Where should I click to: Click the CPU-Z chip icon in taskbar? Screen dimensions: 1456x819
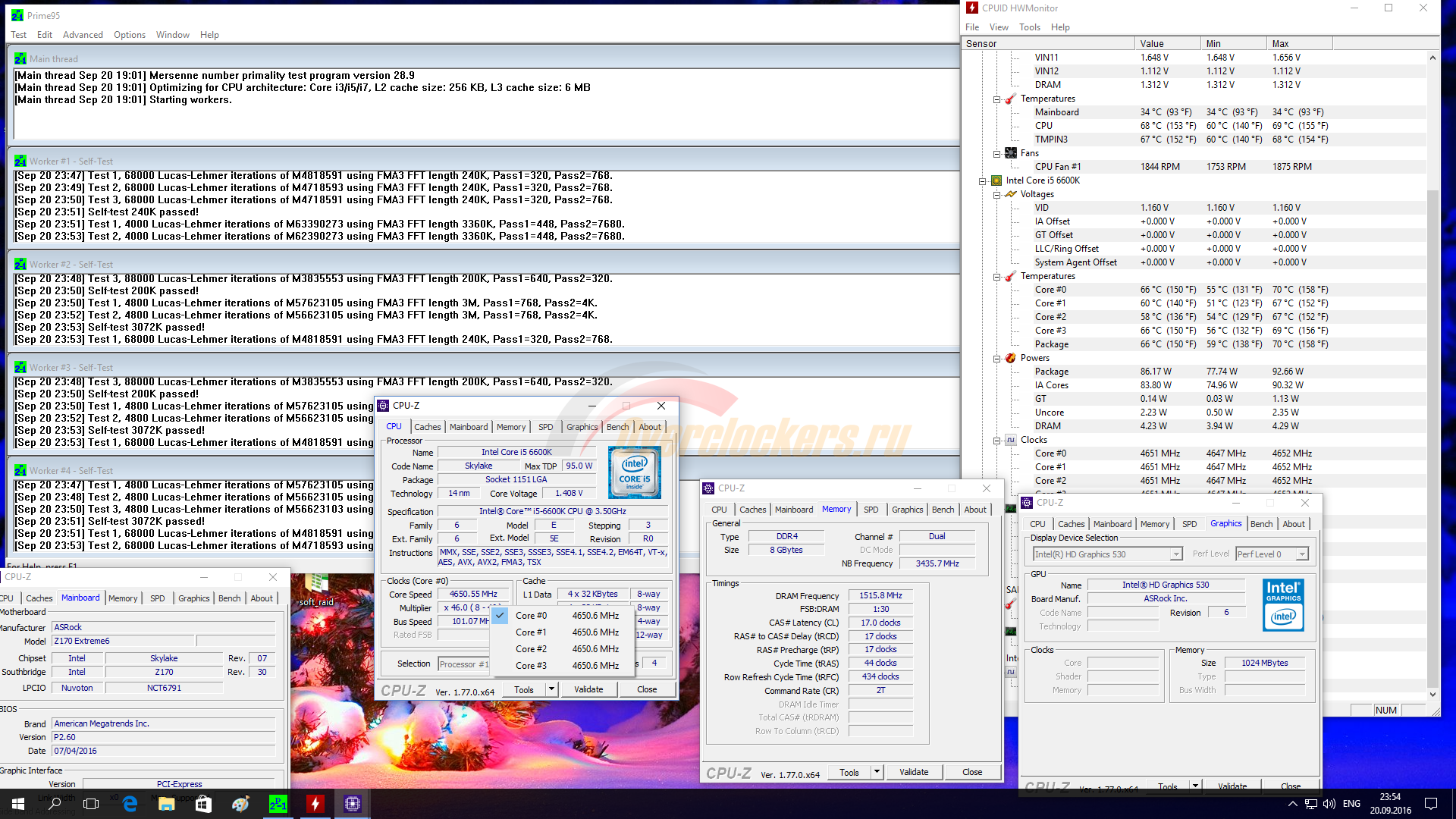click(x=353, y=803)
